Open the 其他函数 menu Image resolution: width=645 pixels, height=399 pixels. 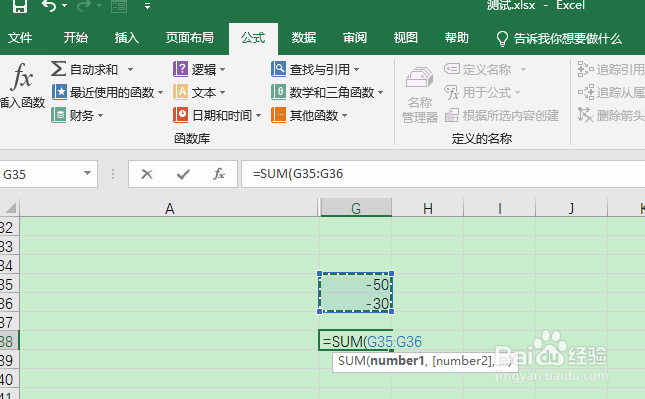tap(309, 115)
